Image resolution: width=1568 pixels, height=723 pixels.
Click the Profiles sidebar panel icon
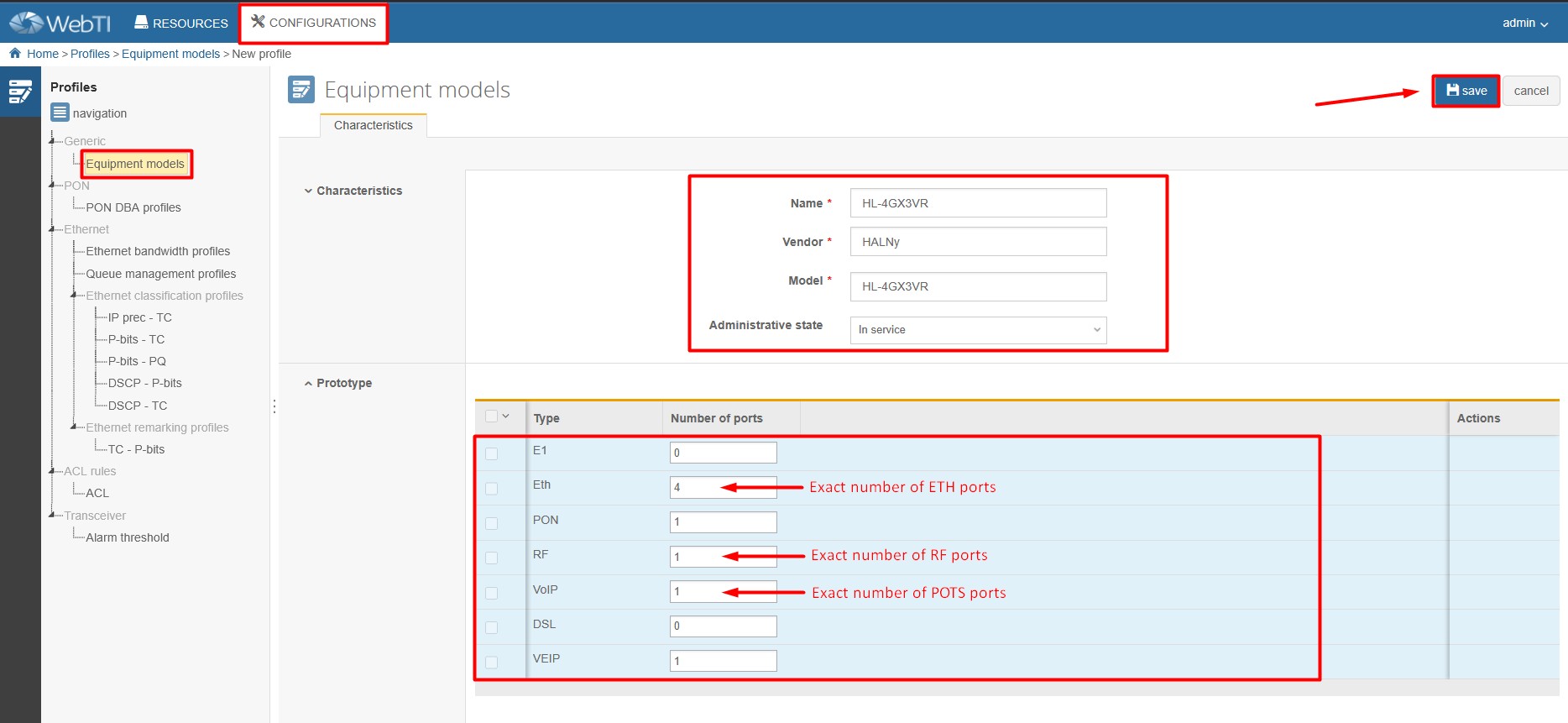[20, 92]
